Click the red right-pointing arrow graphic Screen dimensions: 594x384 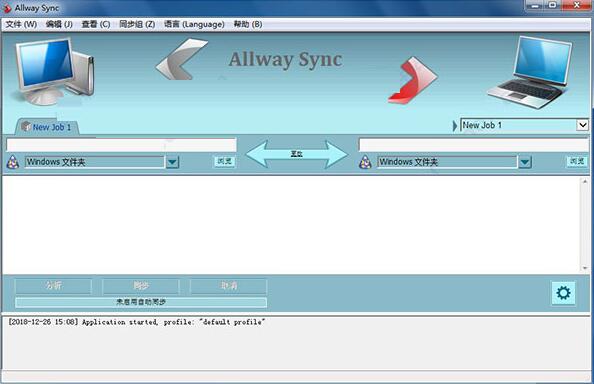click(x=413, y=80)
